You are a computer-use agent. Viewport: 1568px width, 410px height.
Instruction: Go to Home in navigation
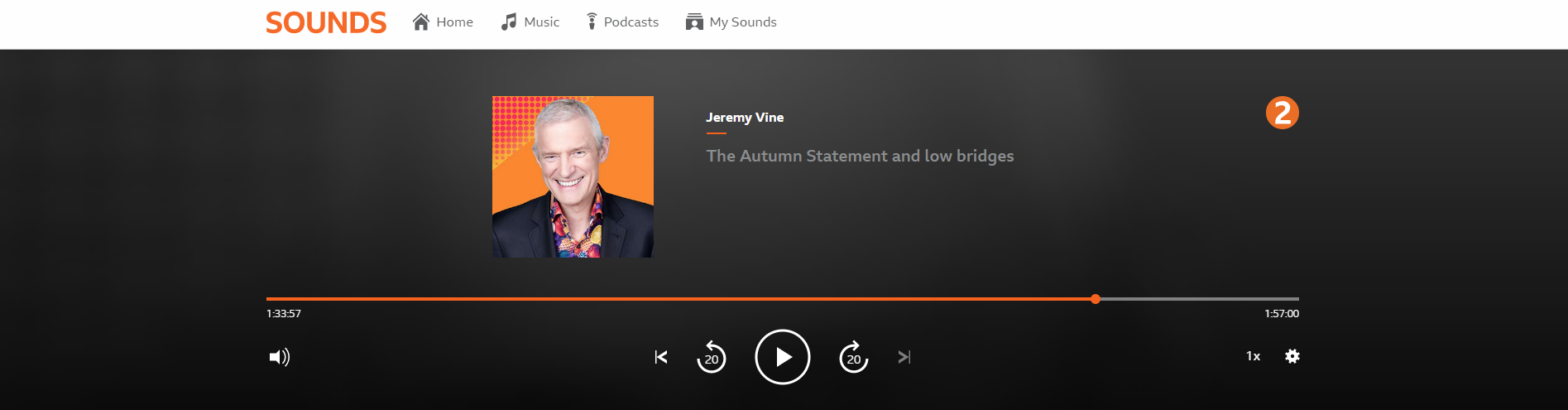443,22
